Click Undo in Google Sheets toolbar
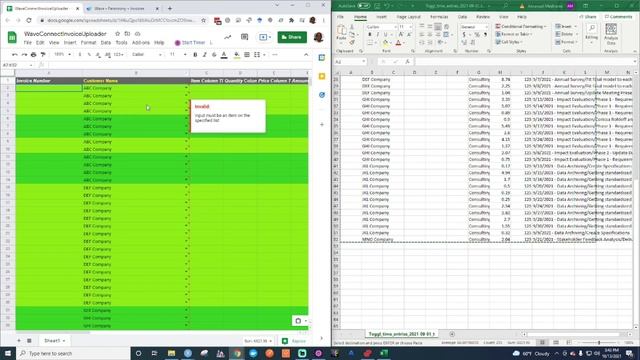Viewport: 640px width, 360px height. click(x=15, y=55)
